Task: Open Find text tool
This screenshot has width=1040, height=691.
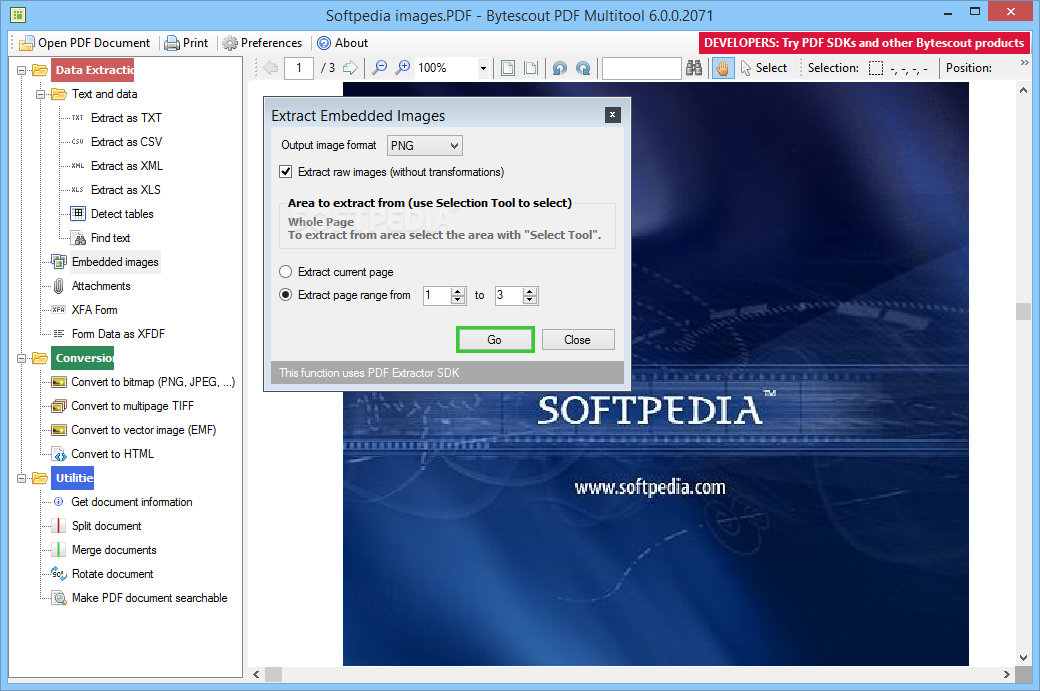Action: 110,237
